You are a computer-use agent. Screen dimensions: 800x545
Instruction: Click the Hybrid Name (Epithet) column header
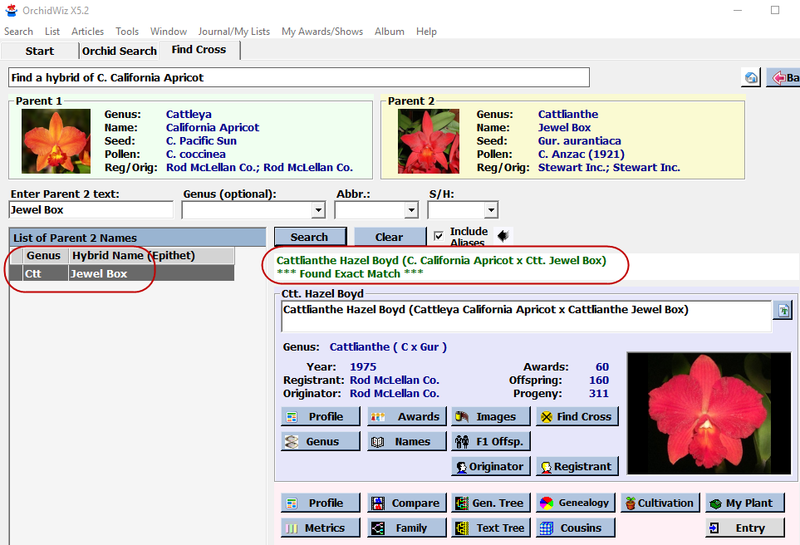152,256
